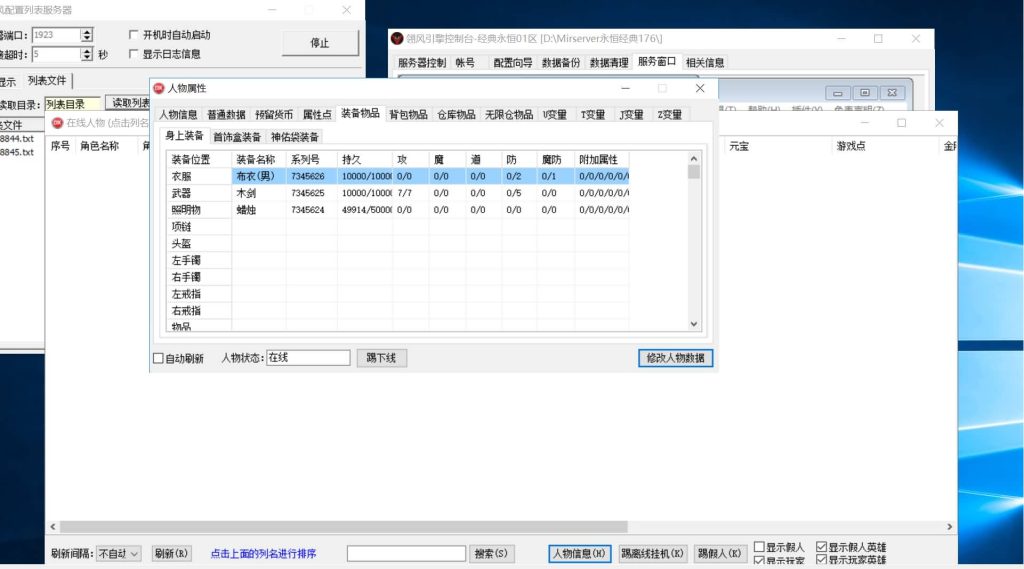Select 服务窗口 tab in engine console
This screenshot has width=1024, height=569.
[657, 61]
